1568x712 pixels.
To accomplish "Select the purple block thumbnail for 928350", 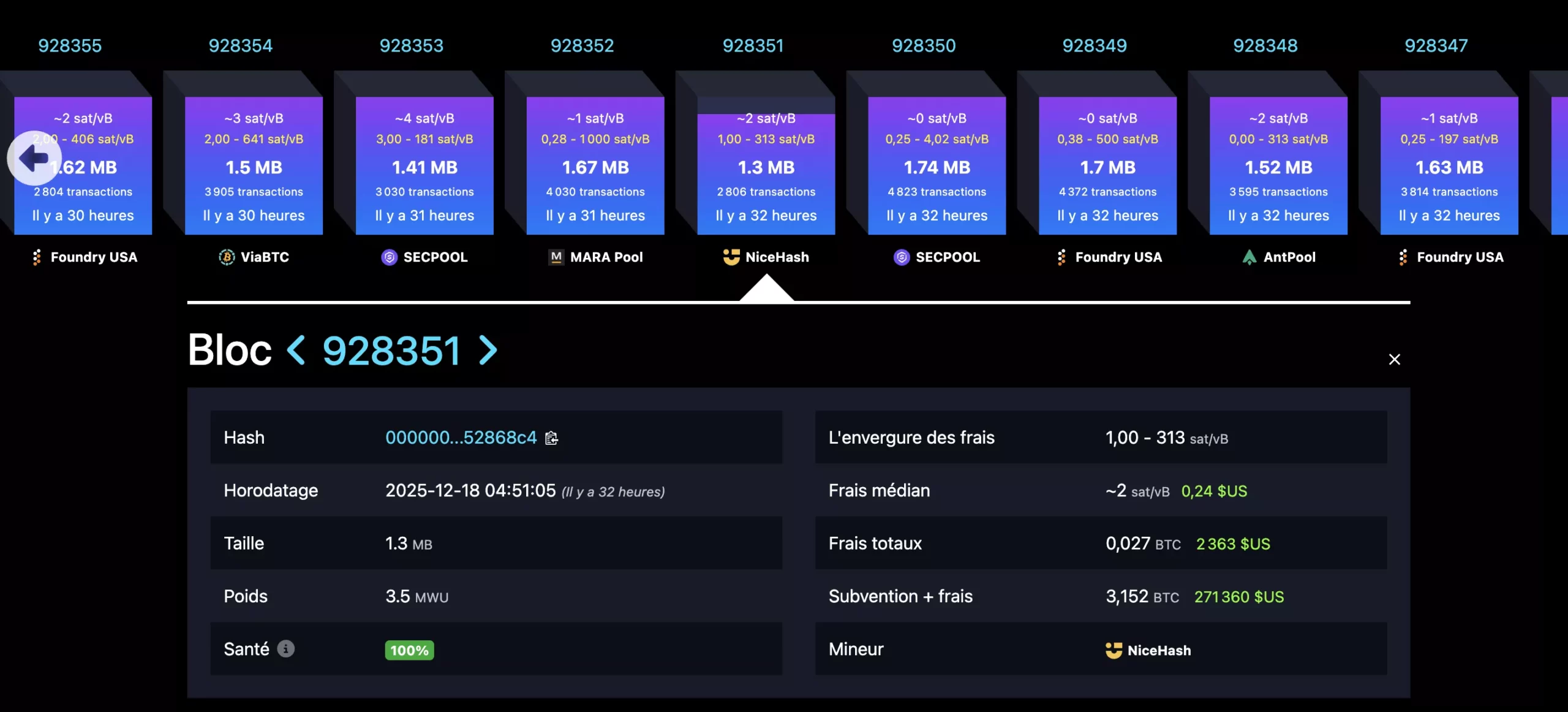I will [x=937, y=167].
